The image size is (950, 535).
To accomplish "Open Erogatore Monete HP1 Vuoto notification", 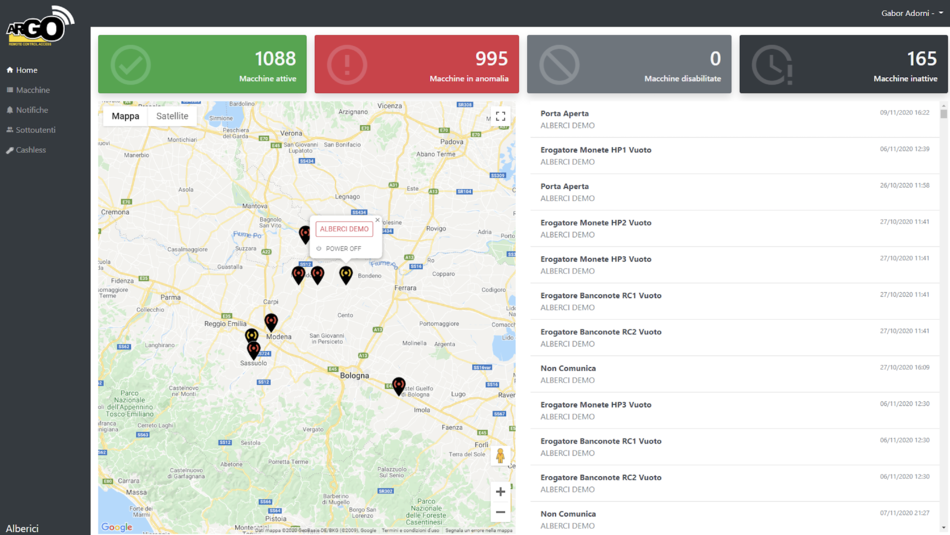I will pyautogui.click(x=735, y=156).
